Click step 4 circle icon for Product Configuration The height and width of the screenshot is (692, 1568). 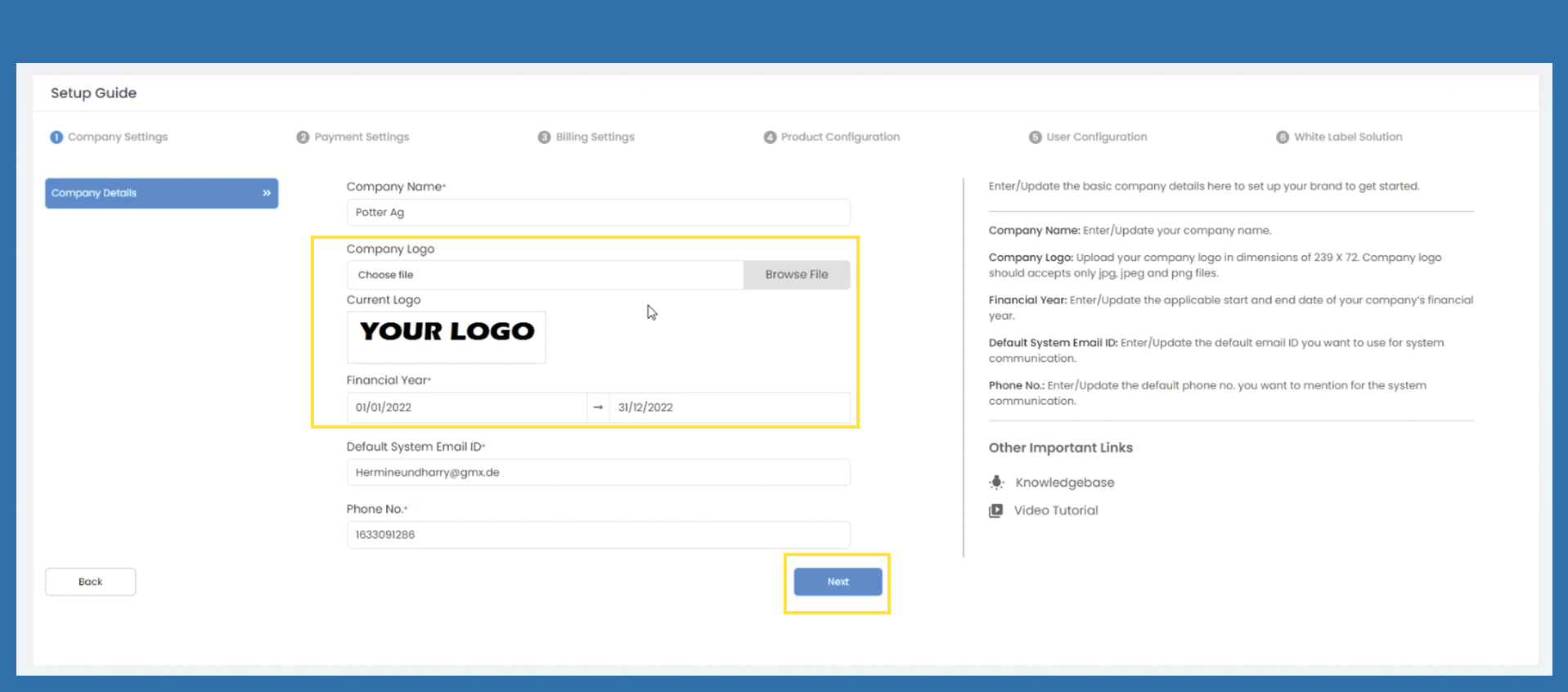point(770,137)
